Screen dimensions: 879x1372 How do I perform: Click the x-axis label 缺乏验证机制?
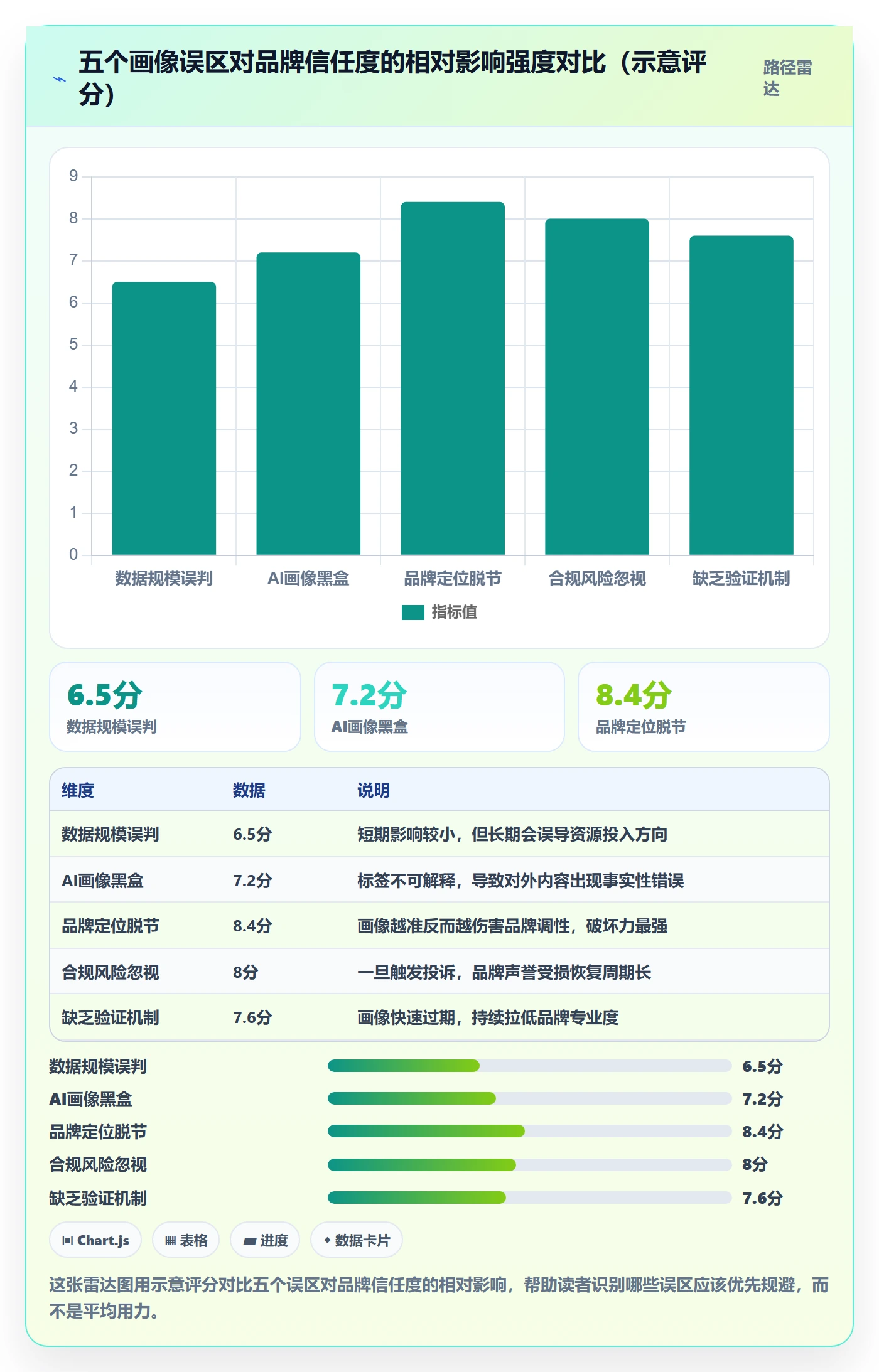tap(741, 578)
